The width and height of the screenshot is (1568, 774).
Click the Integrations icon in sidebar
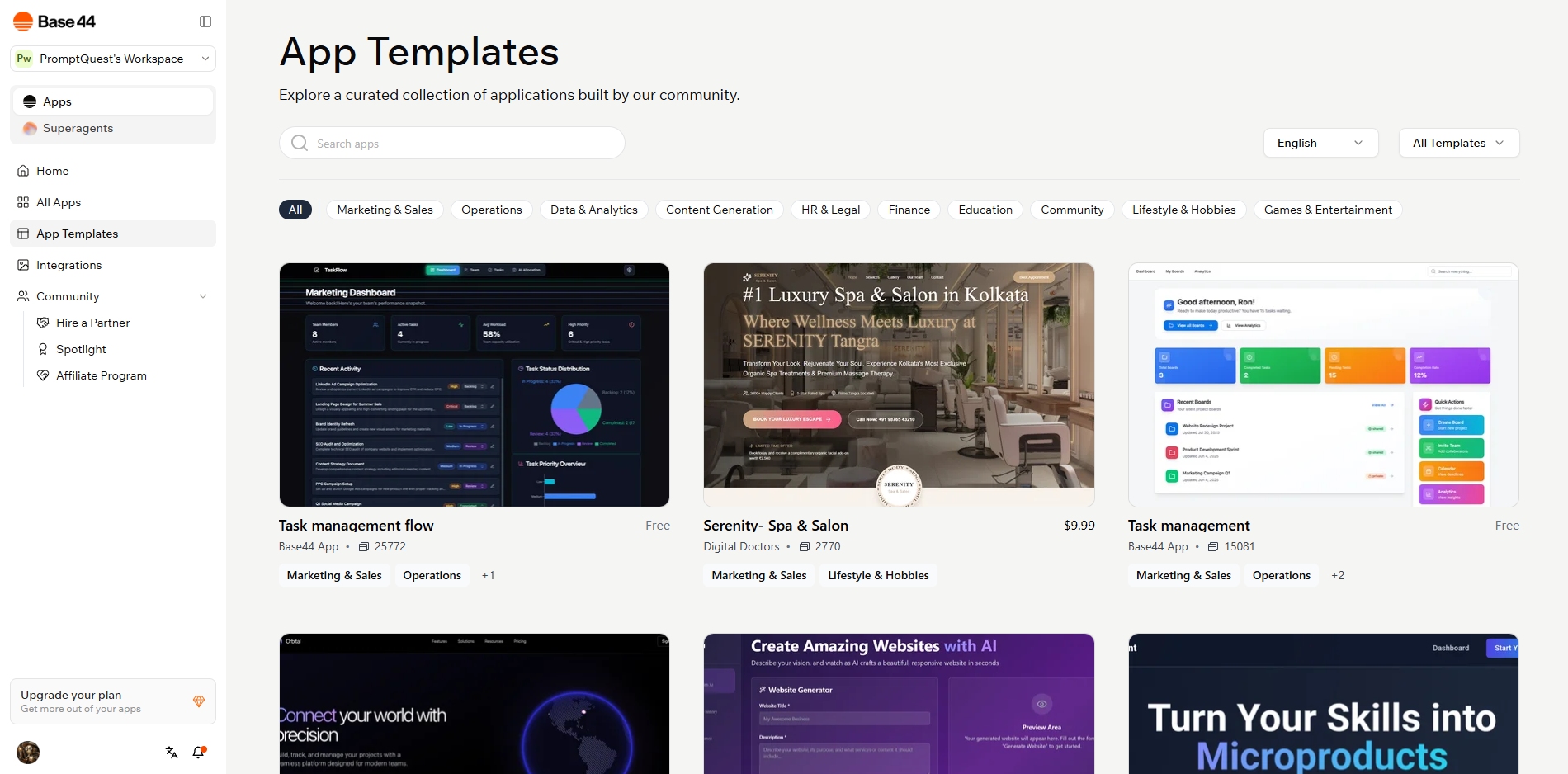click(23, 265)
